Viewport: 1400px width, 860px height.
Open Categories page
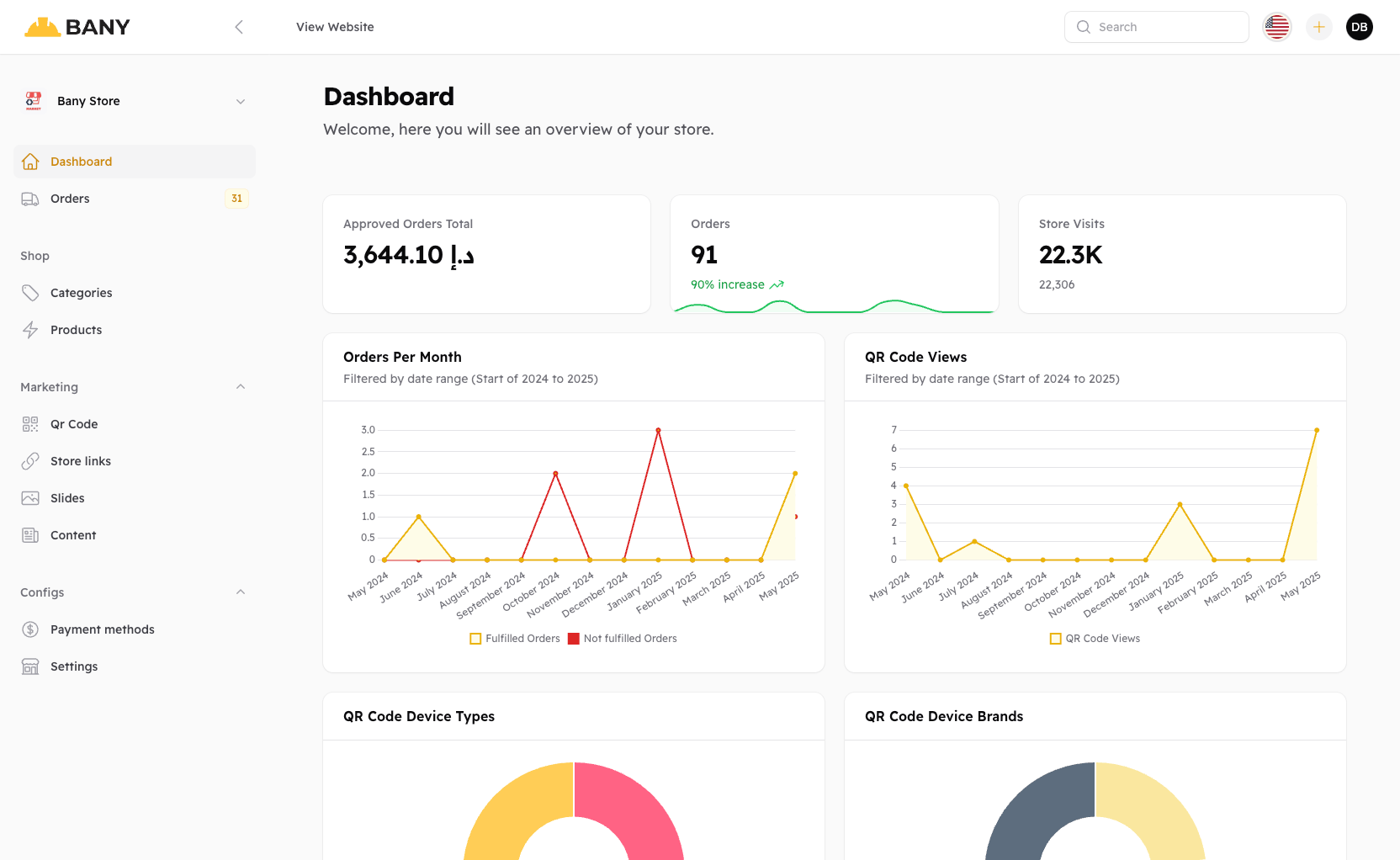(x=135, y=293)
